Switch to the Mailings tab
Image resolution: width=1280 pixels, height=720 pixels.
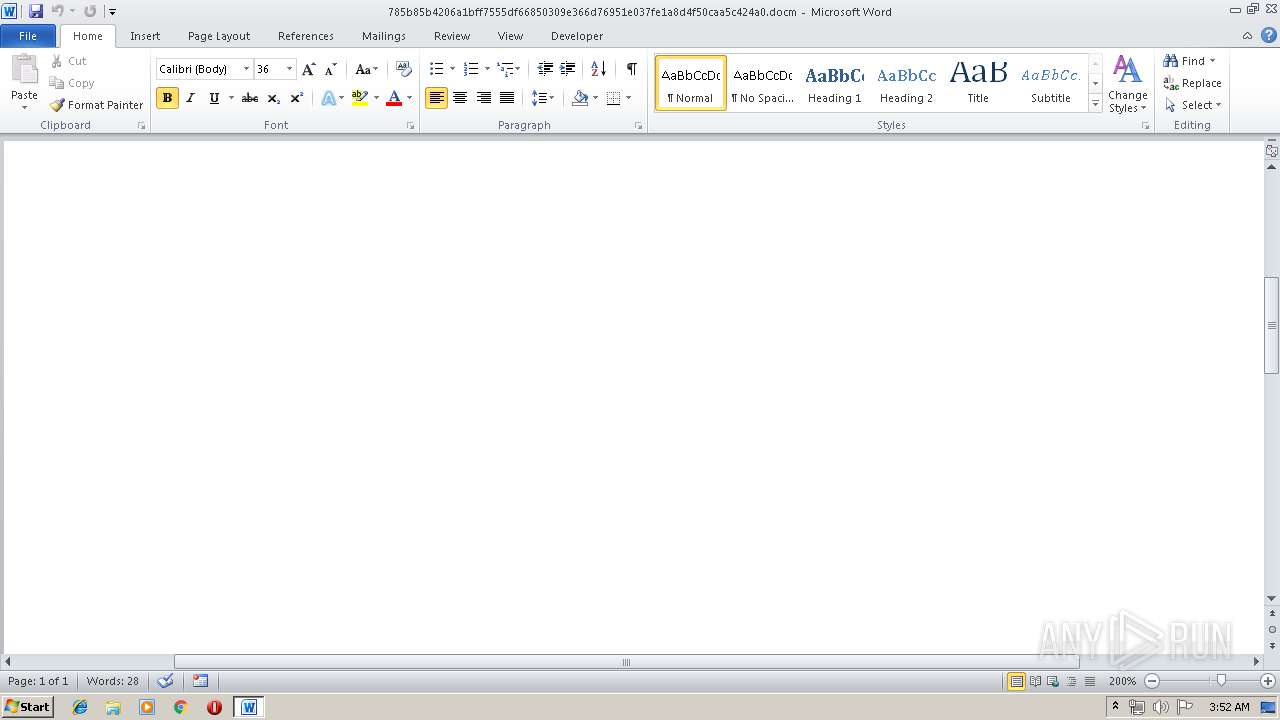click(384, 36)
